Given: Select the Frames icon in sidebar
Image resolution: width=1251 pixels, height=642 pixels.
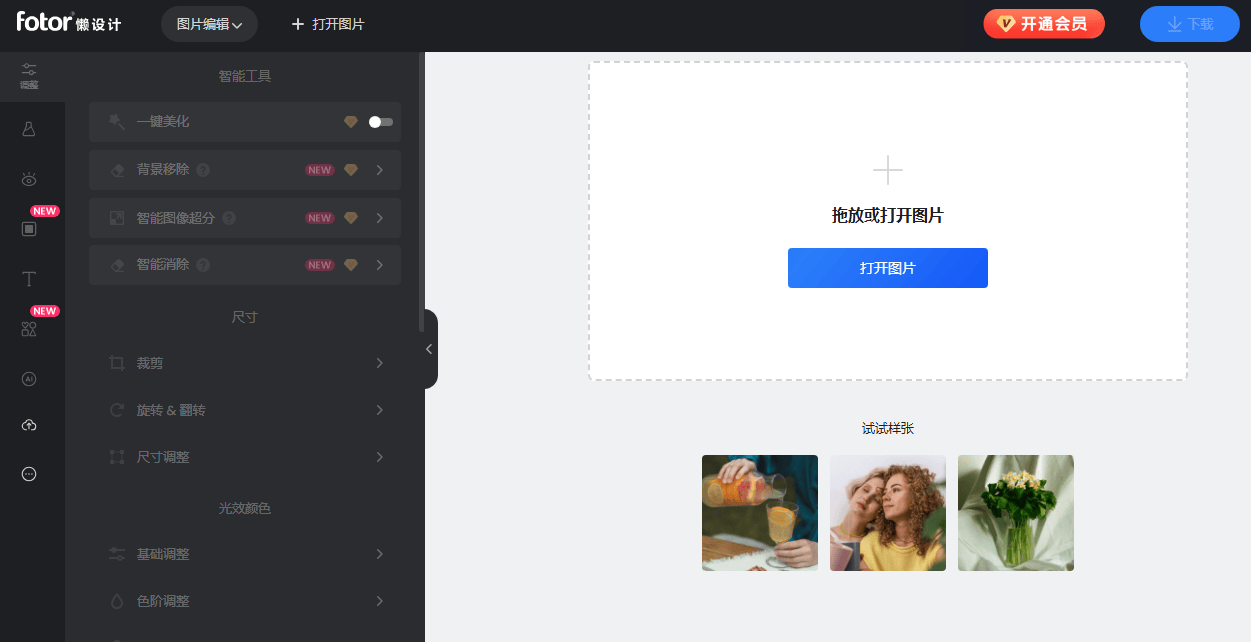Looking at the screenshot, I should (29, 229).
